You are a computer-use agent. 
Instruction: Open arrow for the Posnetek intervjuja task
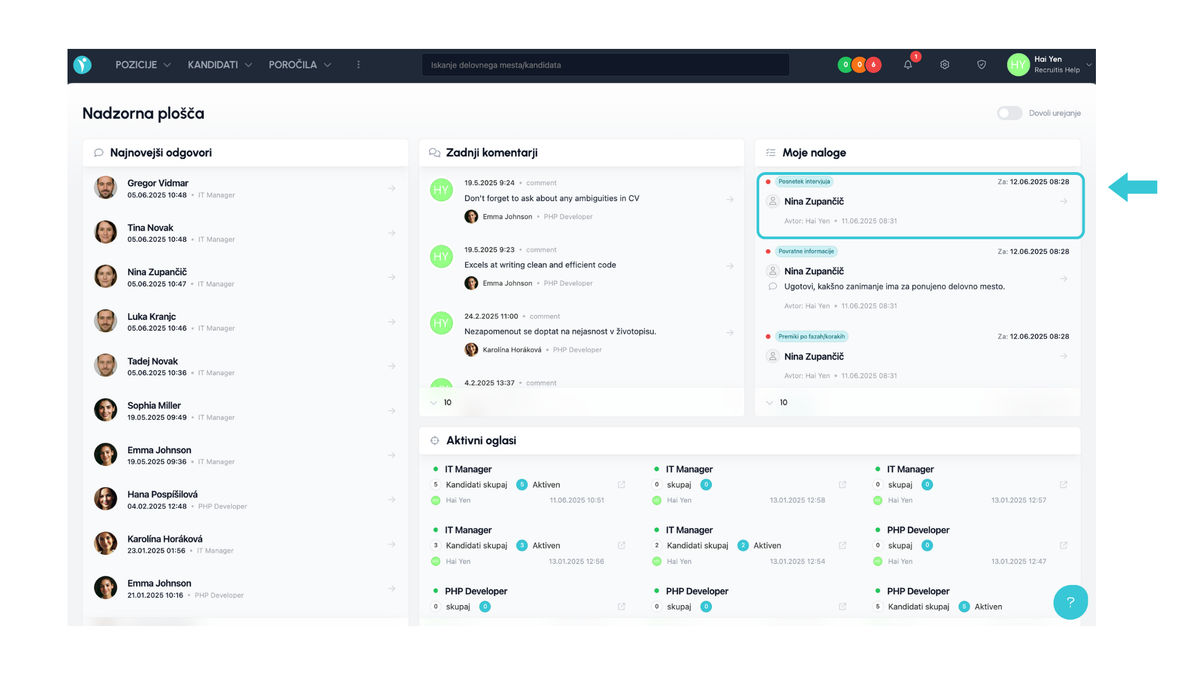(1063, 202)
